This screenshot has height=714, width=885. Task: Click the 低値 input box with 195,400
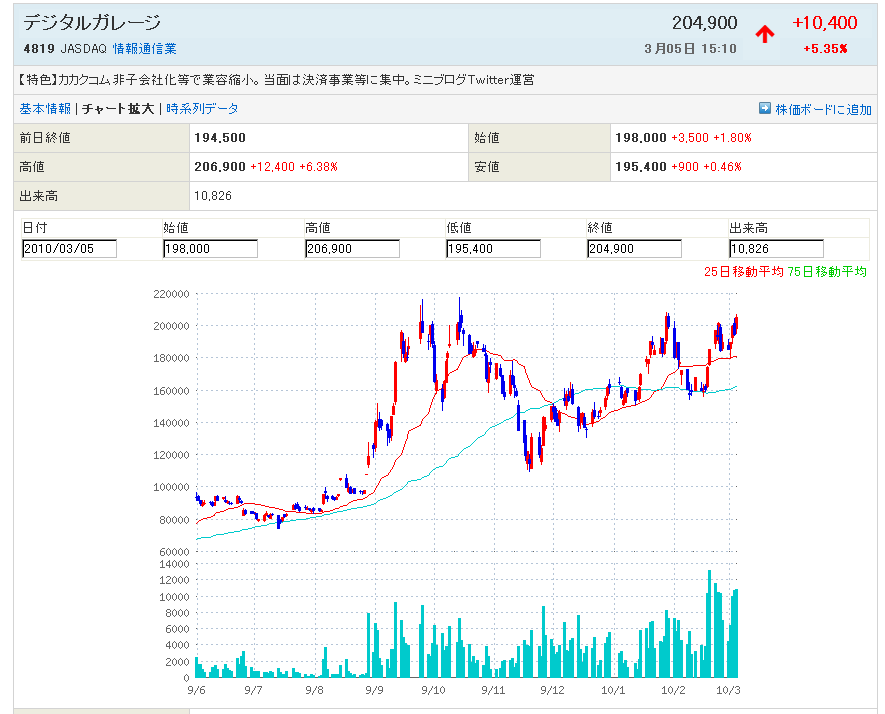pyautogui.click(x=493, y=249)
